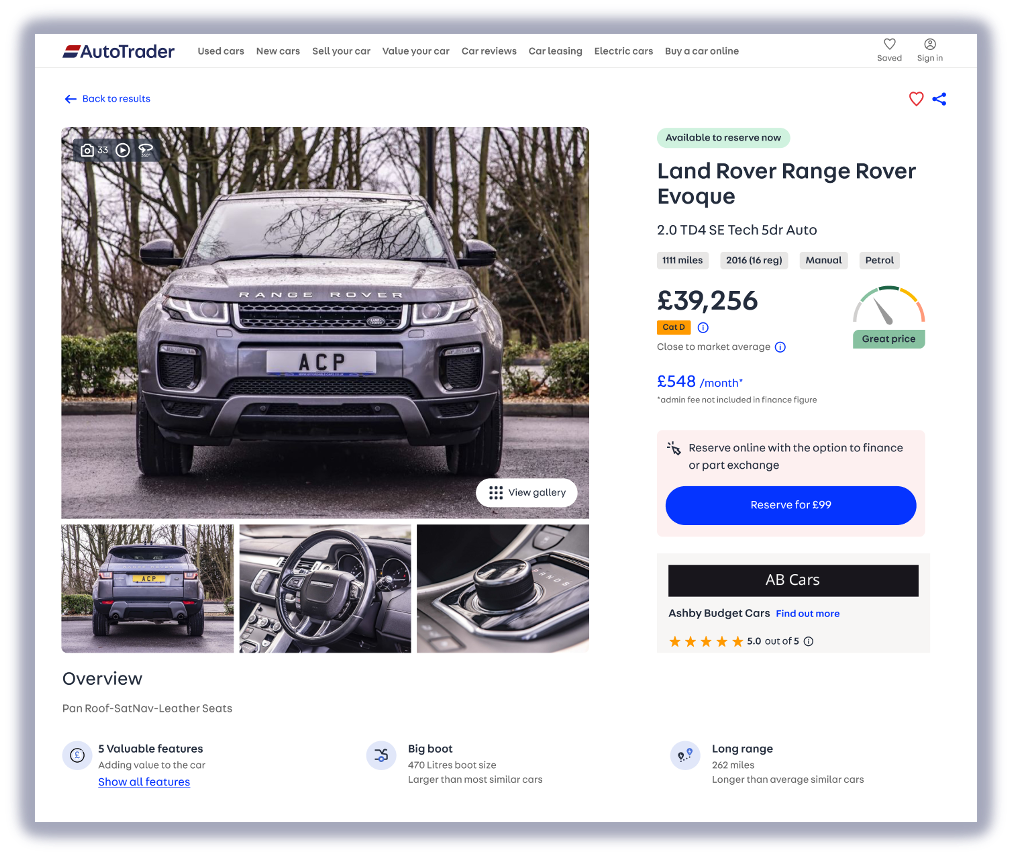Click View gallery button

[527, 493]
